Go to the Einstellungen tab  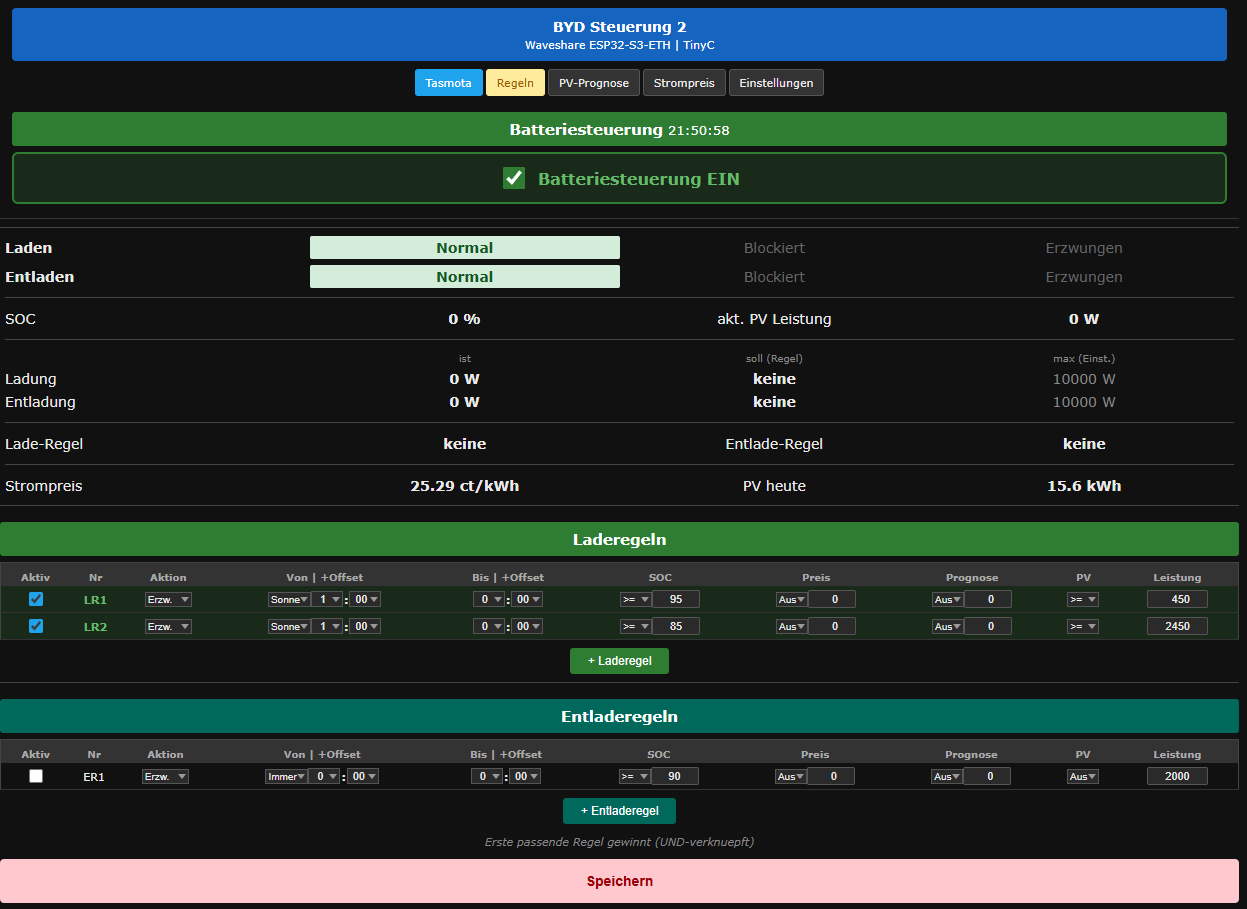click(x=776, y=83)
